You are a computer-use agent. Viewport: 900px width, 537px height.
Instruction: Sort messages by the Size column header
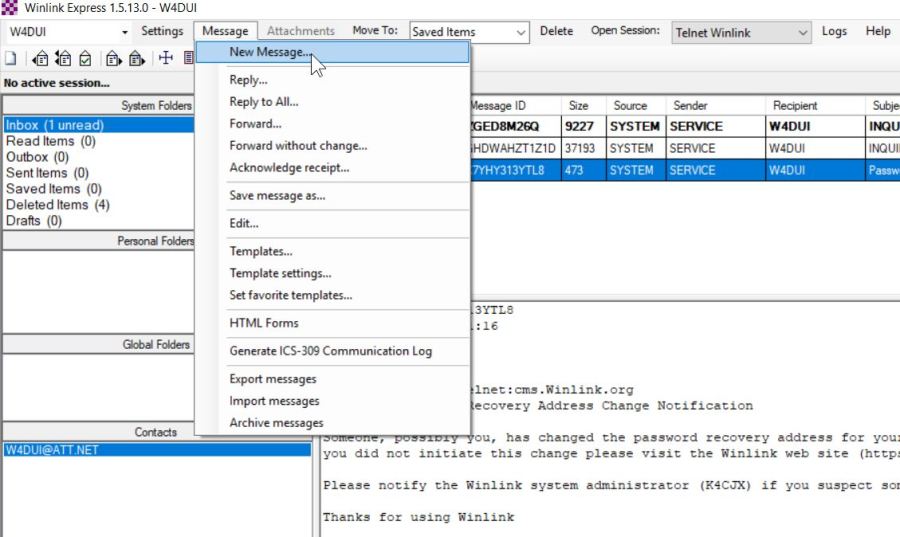coord(578,105)
